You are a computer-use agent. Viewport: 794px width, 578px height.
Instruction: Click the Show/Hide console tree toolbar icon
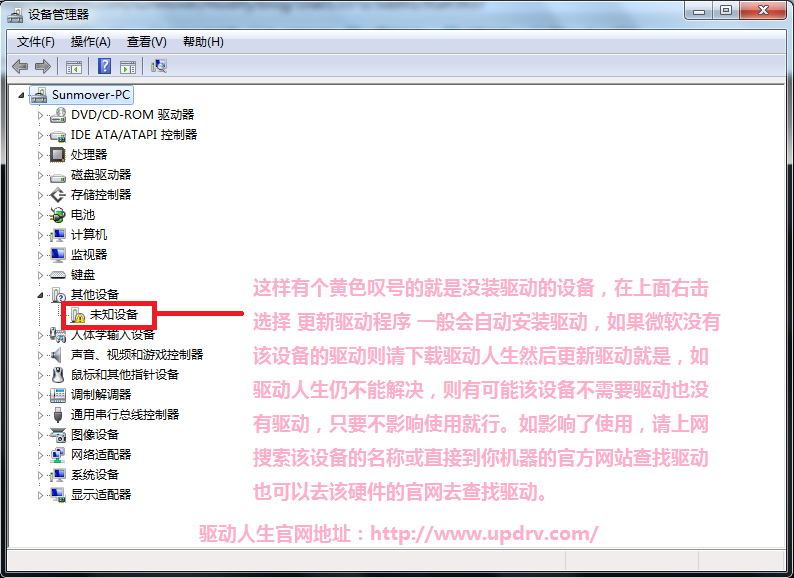click(74, 67)
